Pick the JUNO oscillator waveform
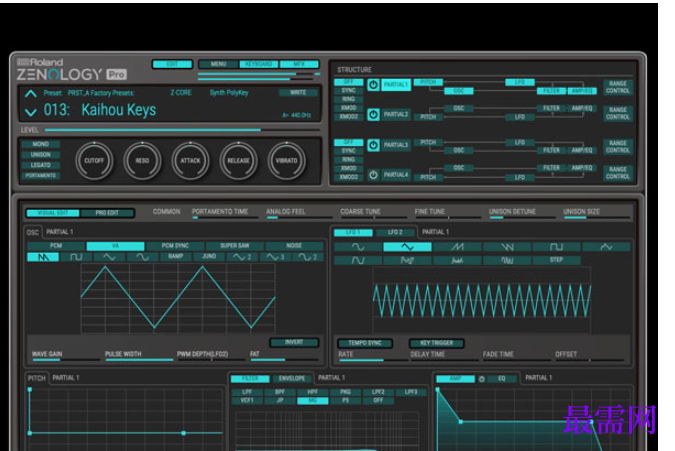The image size is (675, 451). pyautogui.click(x=209, y=256)
